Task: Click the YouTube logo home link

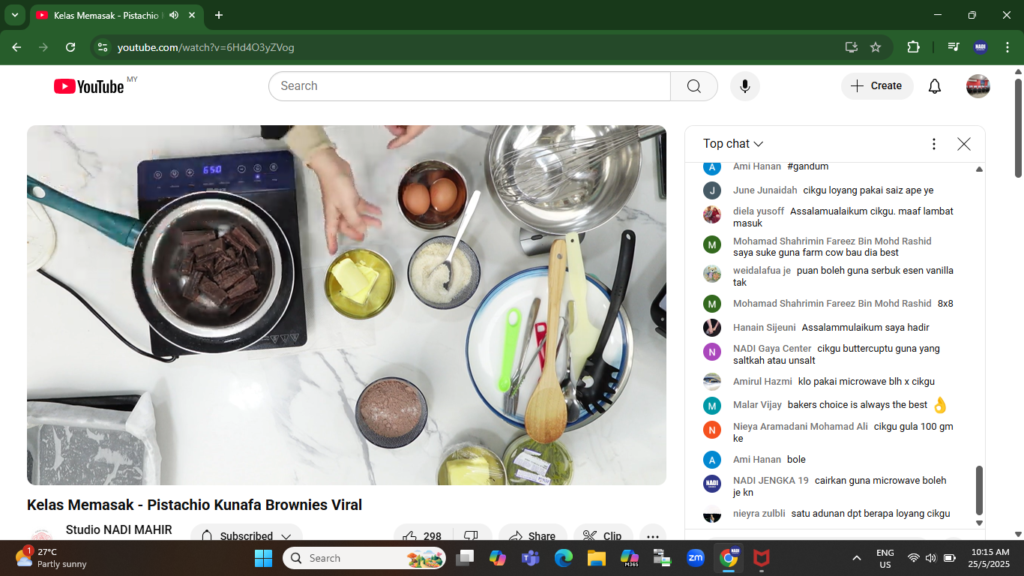Action: click(x=89, y=86)
